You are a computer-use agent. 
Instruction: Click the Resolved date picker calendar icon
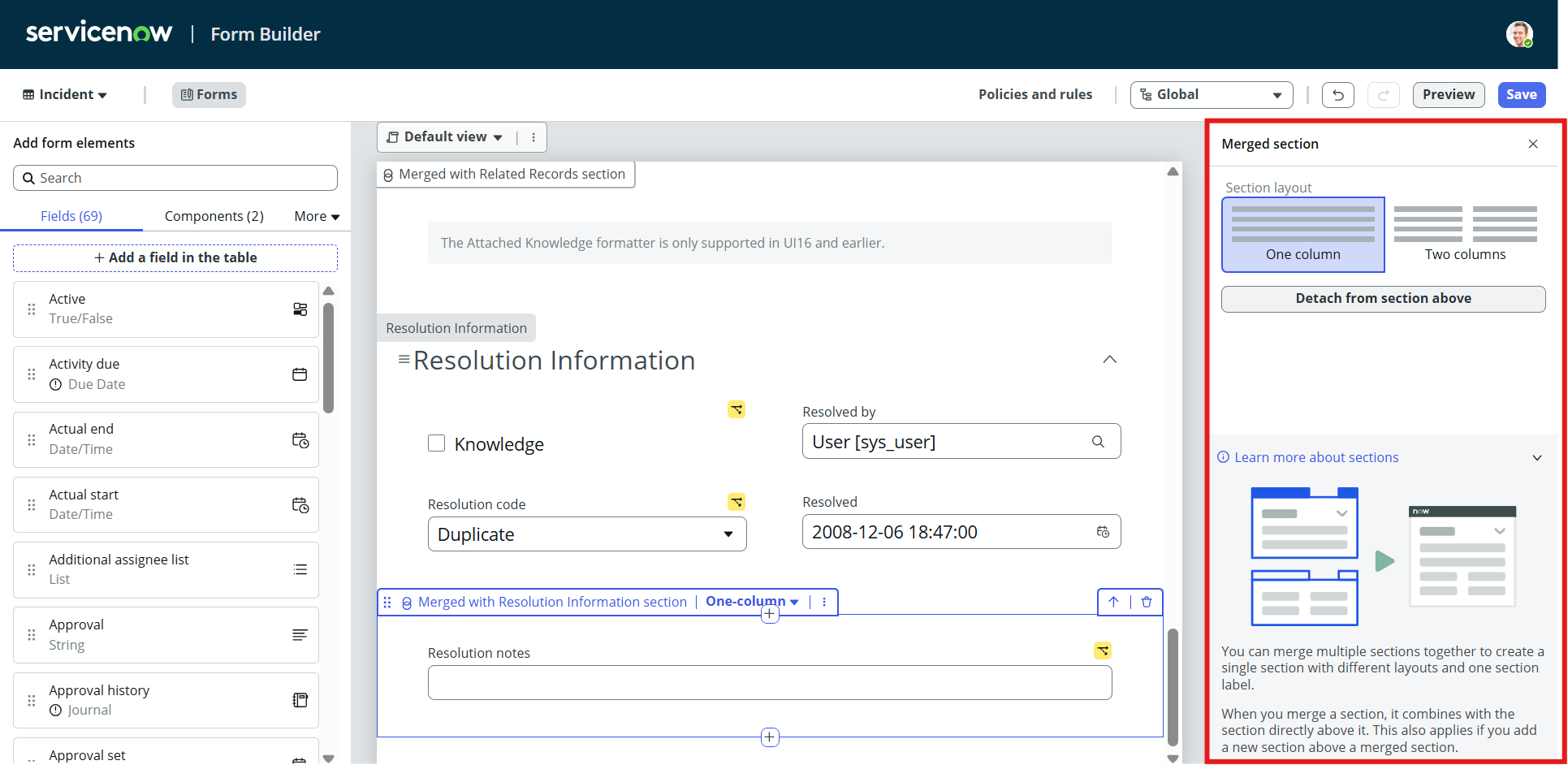click(x=1103, y=532)
